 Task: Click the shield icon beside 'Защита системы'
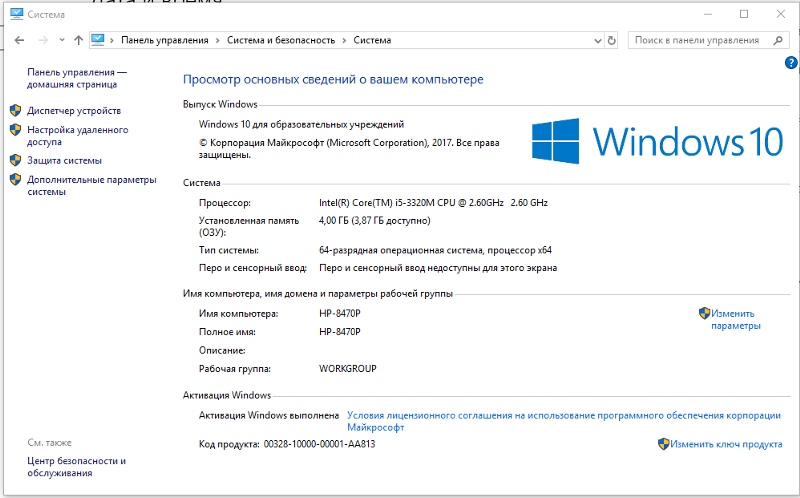point(15,160)
